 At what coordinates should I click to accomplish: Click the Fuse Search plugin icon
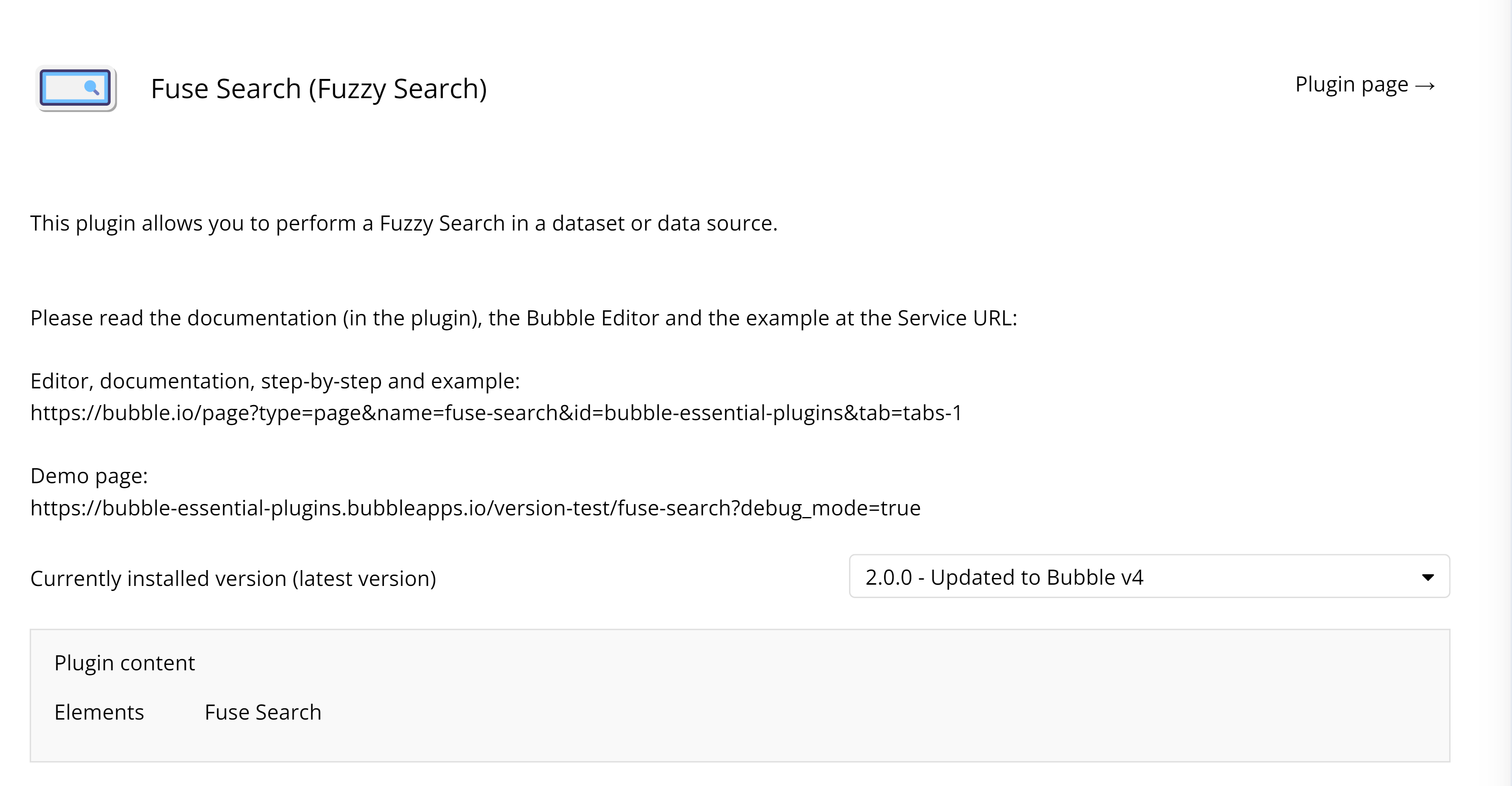76,89
